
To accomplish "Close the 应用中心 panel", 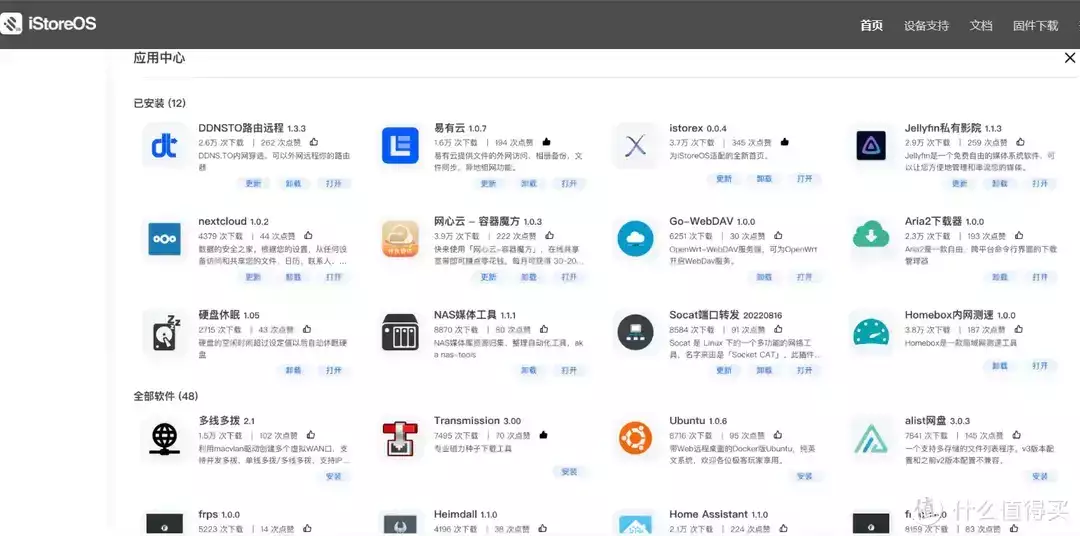I will click(1070, 58).
